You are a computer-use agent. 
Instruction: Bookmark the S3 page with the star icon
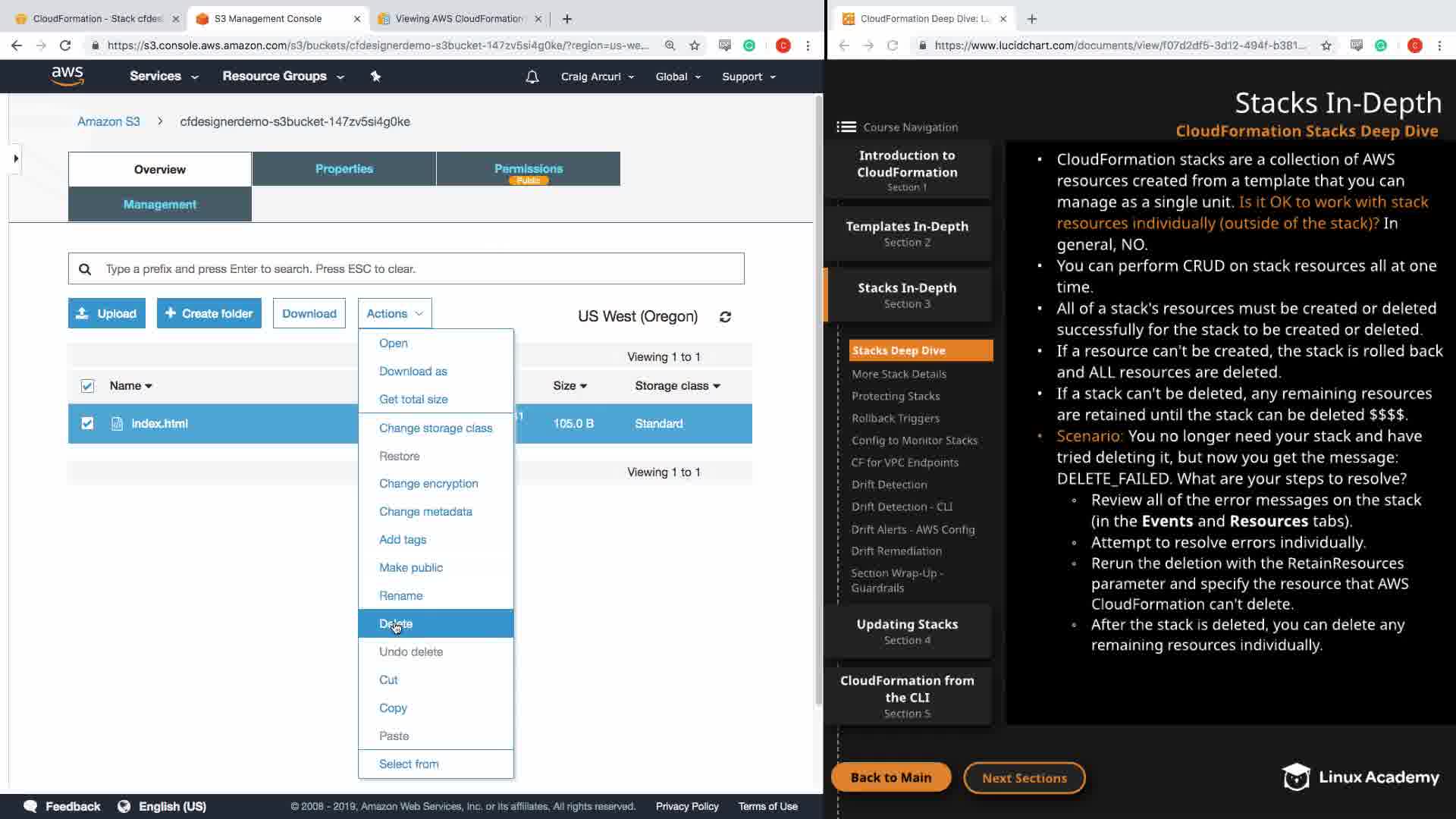tap(695, 45)
